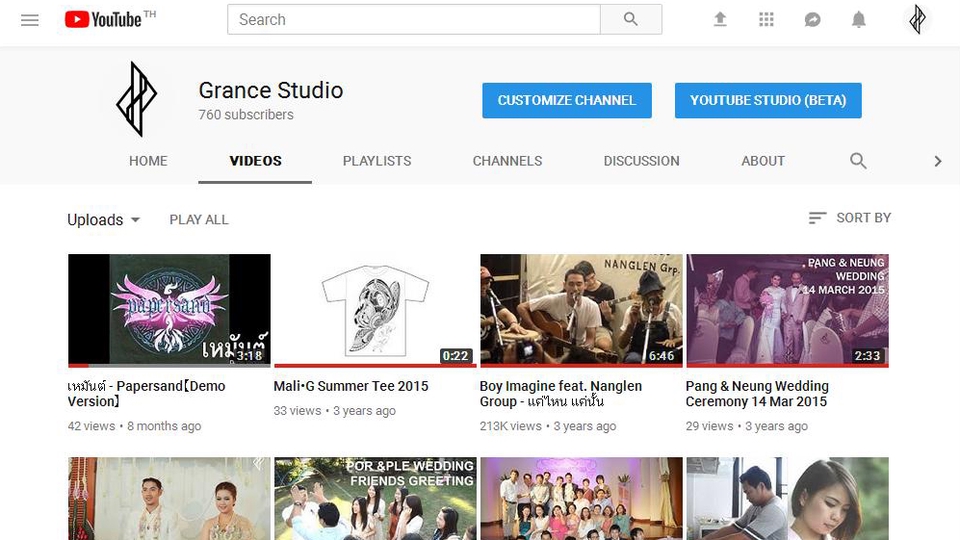Open Mali-G Summer Tee t-shirt thumbnail
The height and width of the screenshot is (540, 960).
pos(375,310)
